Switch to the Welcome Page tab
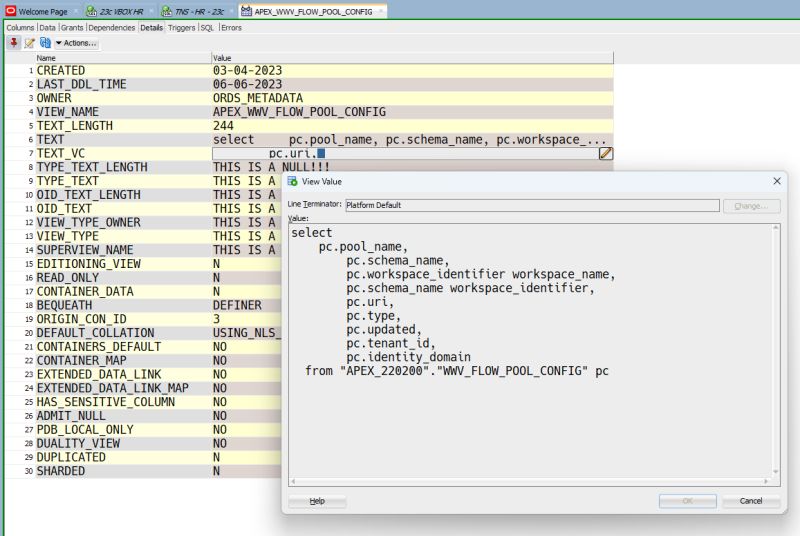The width and height of the screenshot is (800, 536). (43, 11)
